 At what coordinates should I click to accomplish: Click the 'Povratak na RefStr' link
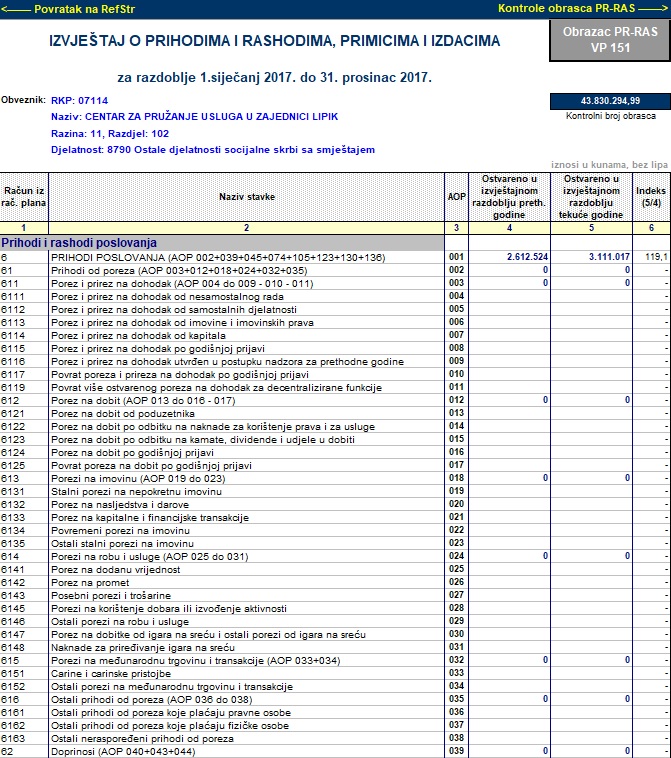click(x=68, y=9)
